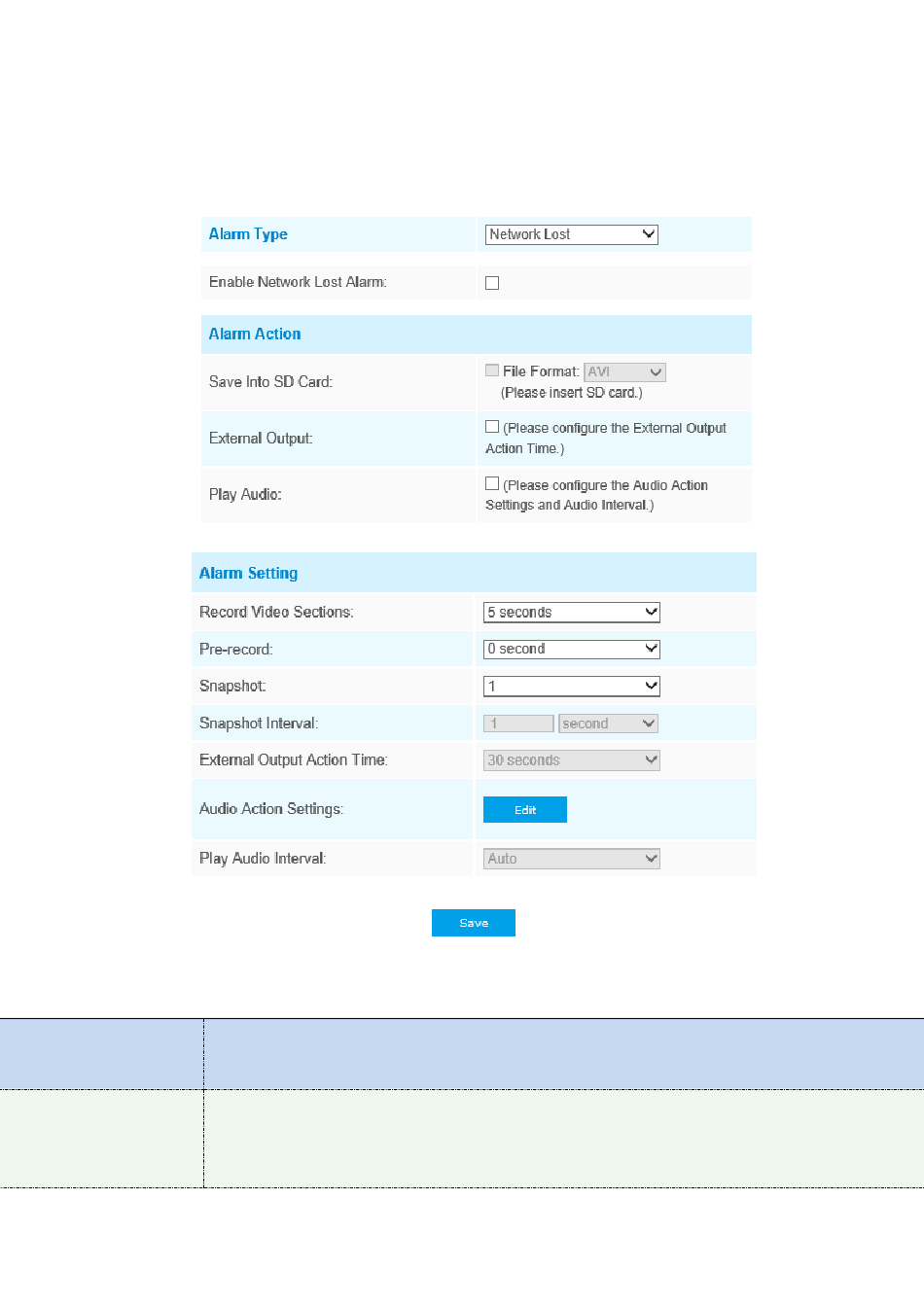Click the Play Audio Interval label

point(263,859)
